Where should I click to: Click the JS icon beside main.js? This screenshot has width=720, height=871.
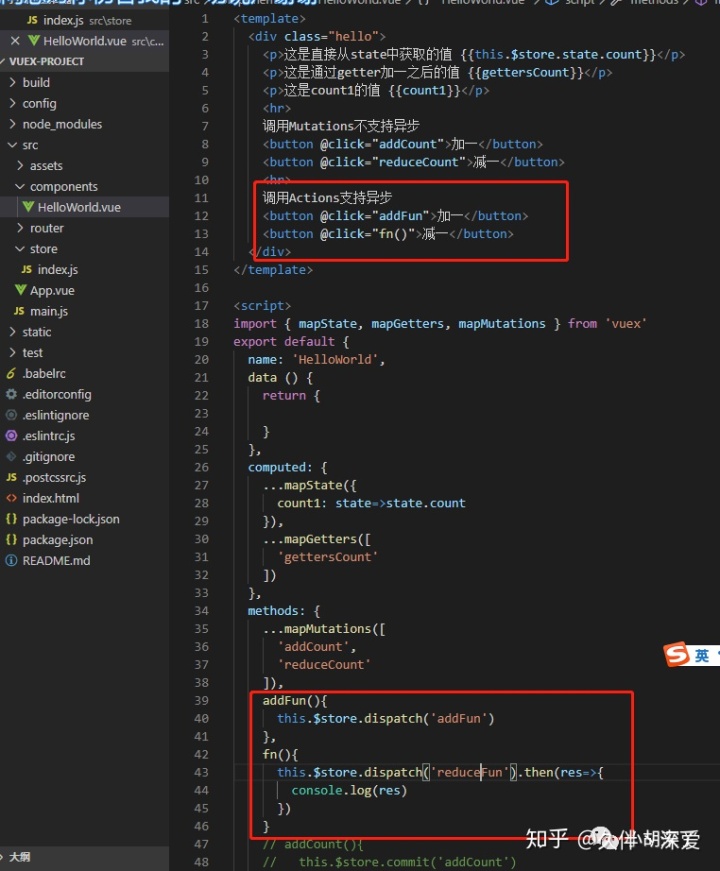coord(19,311)
